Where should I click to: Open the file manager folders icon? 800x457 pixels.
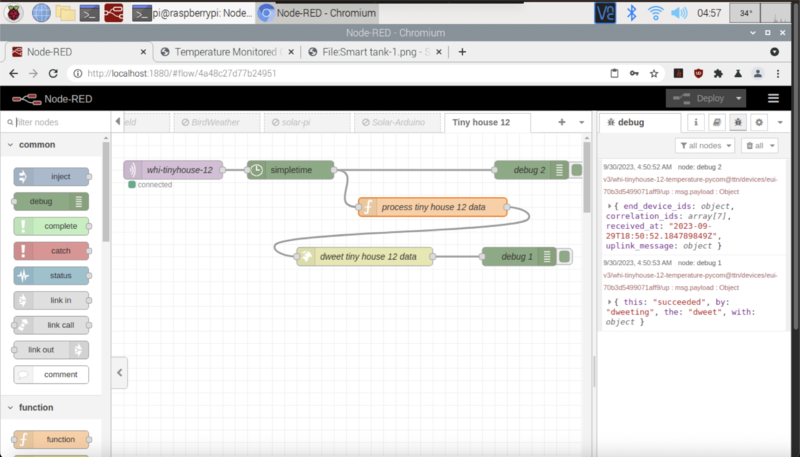coord(65,13)
